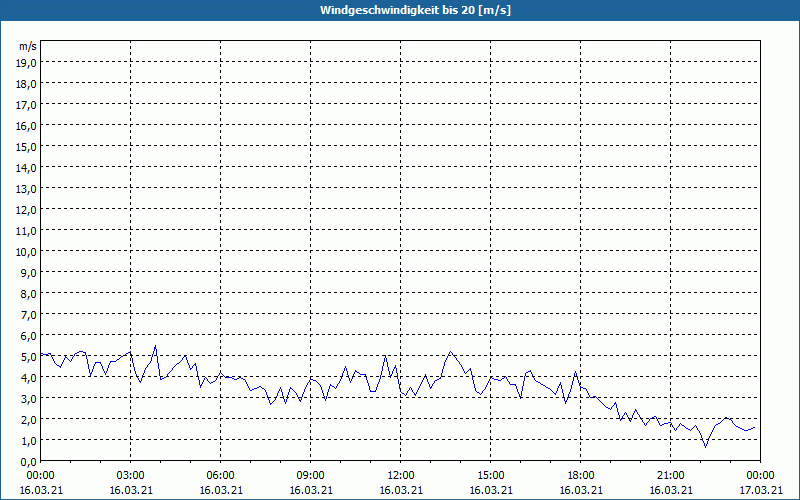Select the 2,0 y-axis label
Screen dimensions: 800x500
click(29, 420)
